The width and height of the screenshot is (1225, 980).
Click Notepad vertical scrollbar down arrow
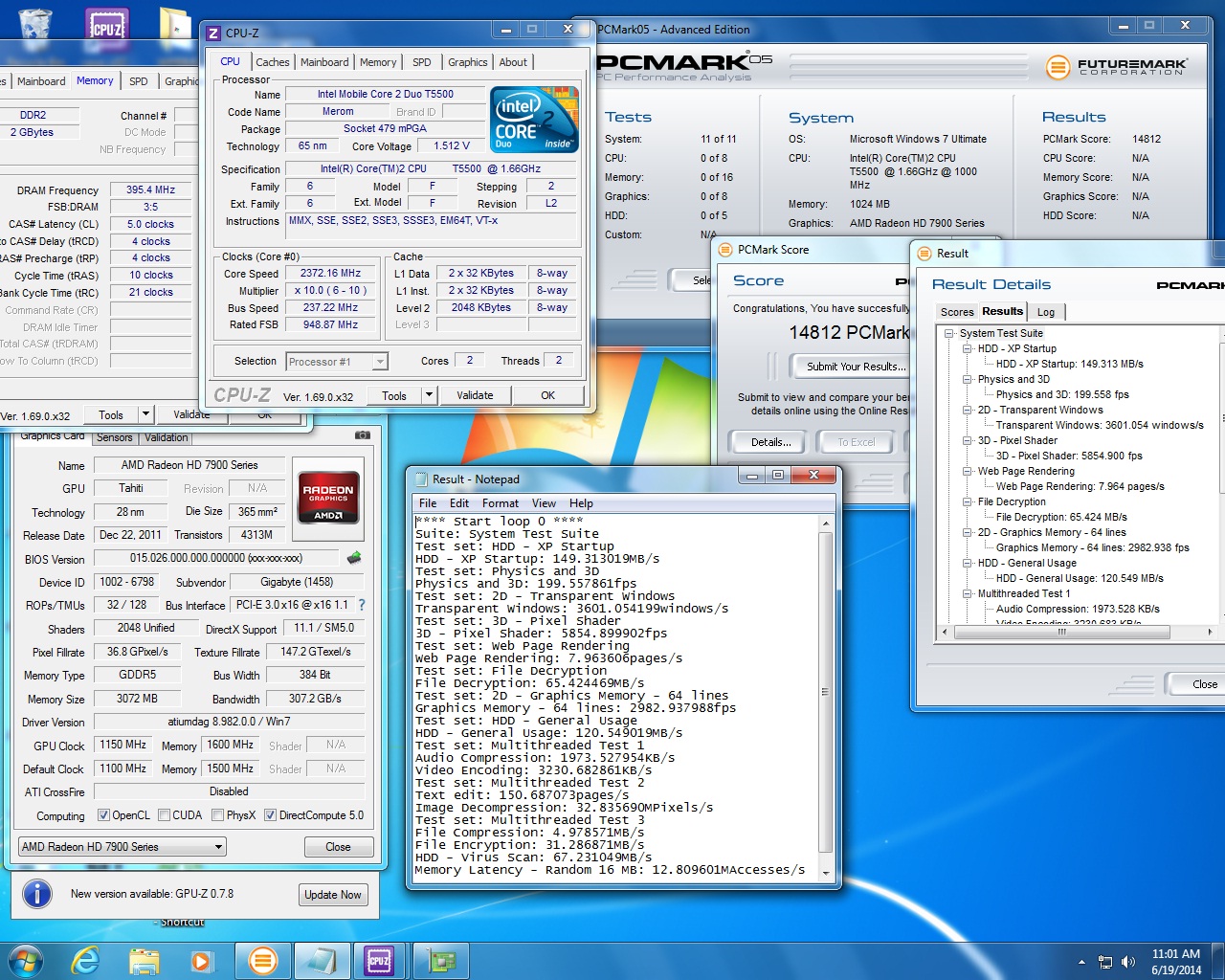(826, 872)
